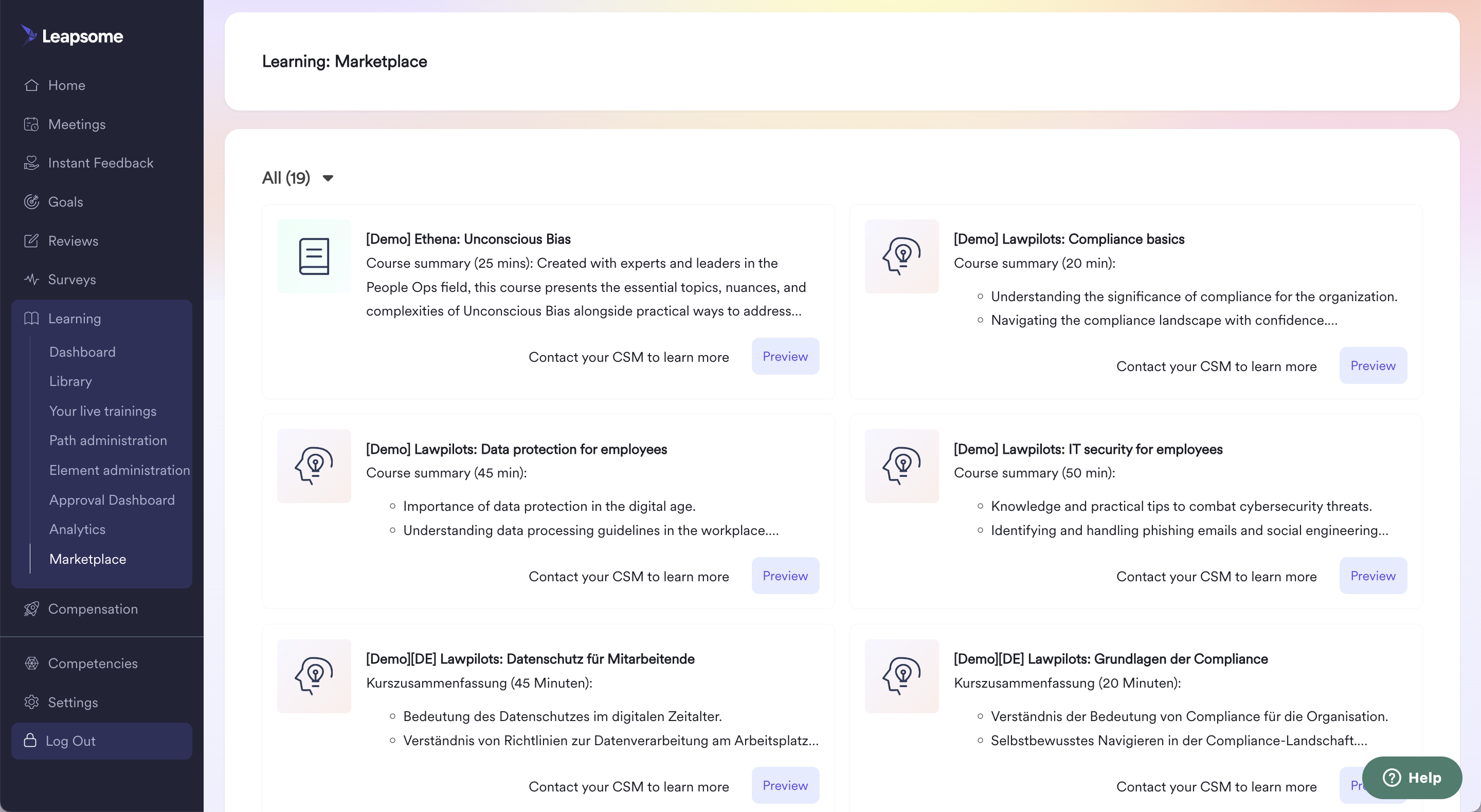
Task: Open Learning Dashboard submenu item
Action: [x=82, y=352]
